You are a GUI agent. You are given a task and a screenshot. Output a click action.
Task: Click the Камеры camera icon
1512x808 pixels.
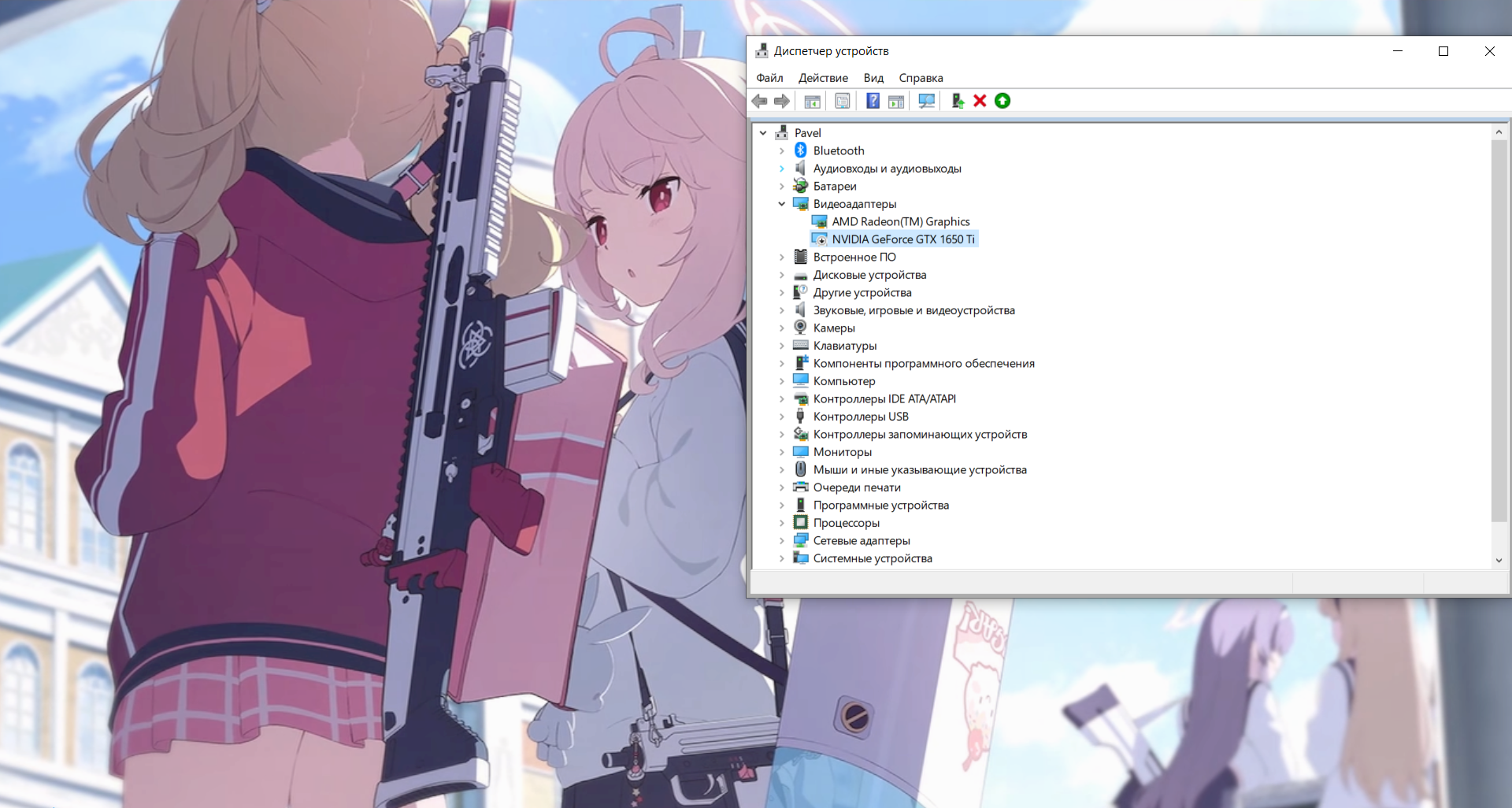tap(801, 328)
